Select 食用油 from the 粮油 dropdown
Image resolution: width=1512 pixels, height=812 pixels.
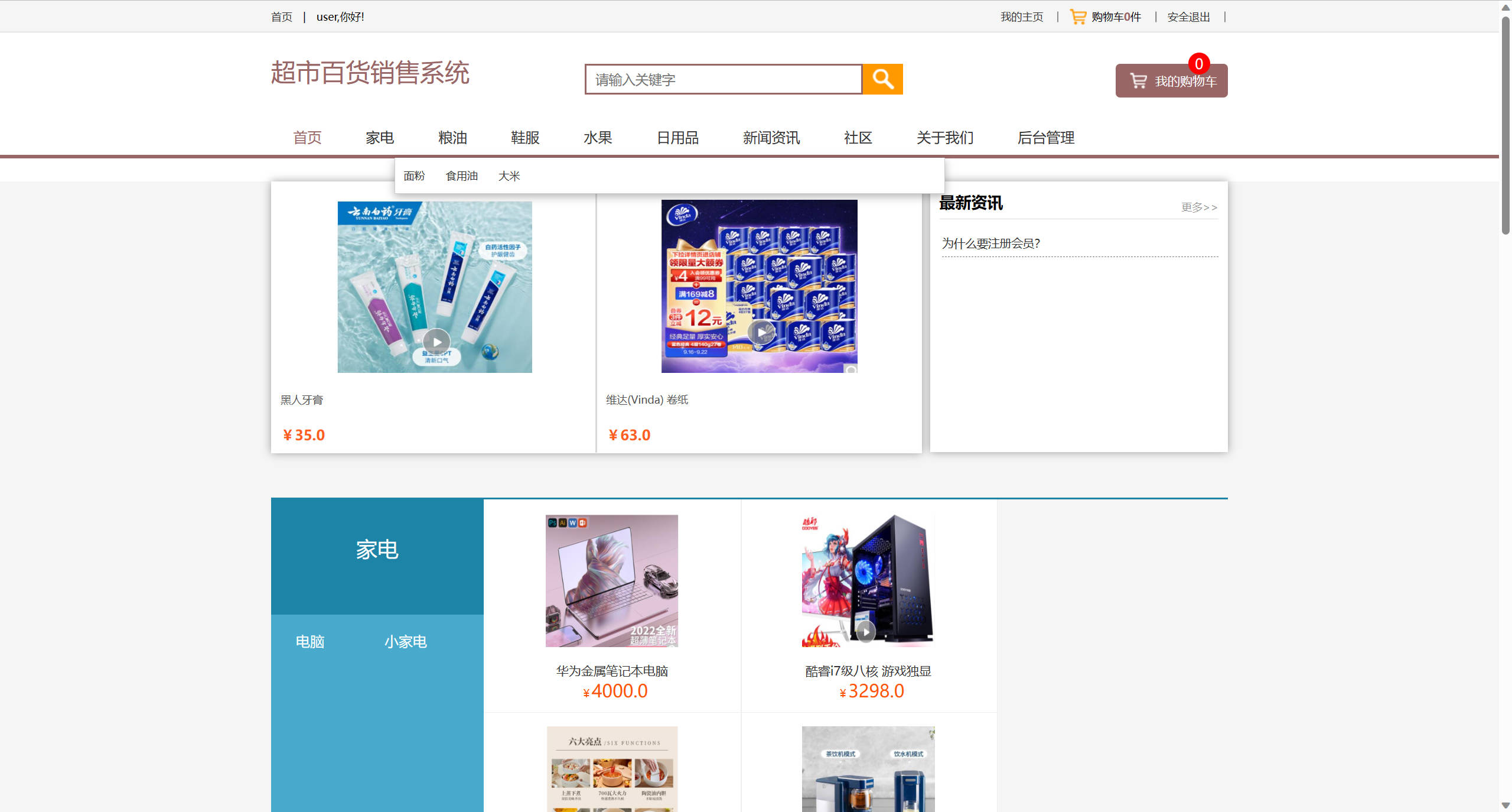[462, 176]
